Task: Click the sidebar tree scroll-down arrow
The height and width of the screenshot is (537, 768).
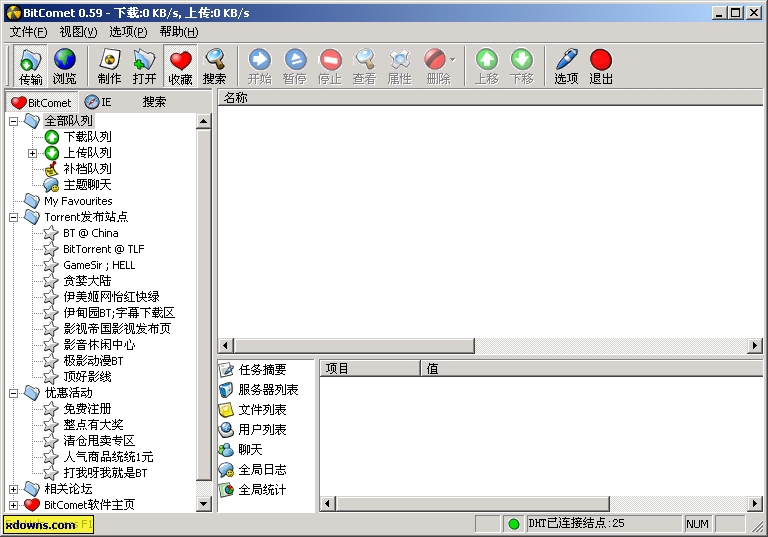Action: 204,504
